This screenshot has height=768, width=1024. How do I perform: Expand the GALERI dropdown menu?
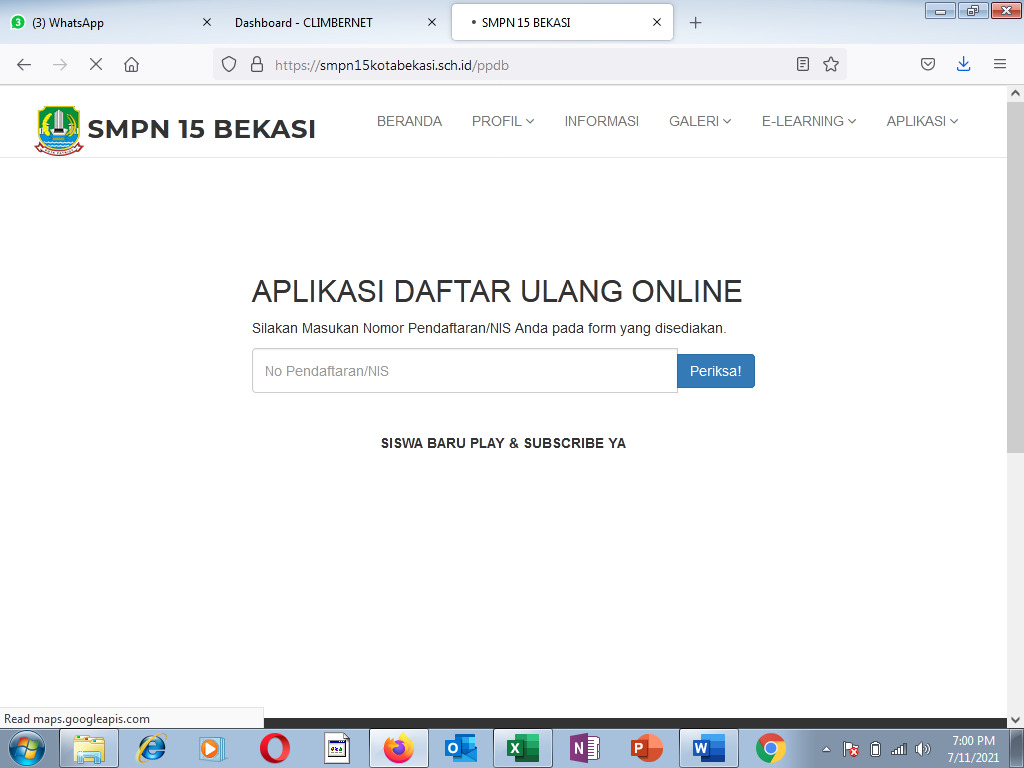click(700, 121)
